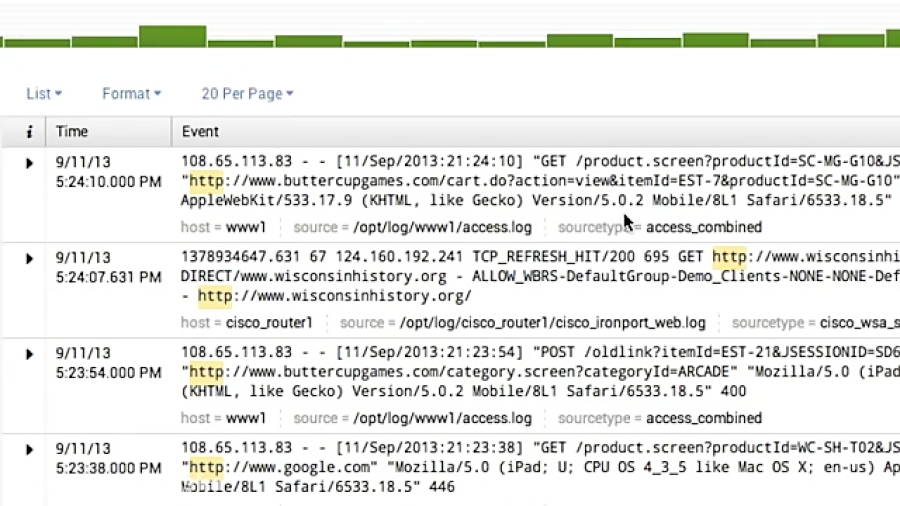Select the tallest timeline histogram bar

[173, 36]
